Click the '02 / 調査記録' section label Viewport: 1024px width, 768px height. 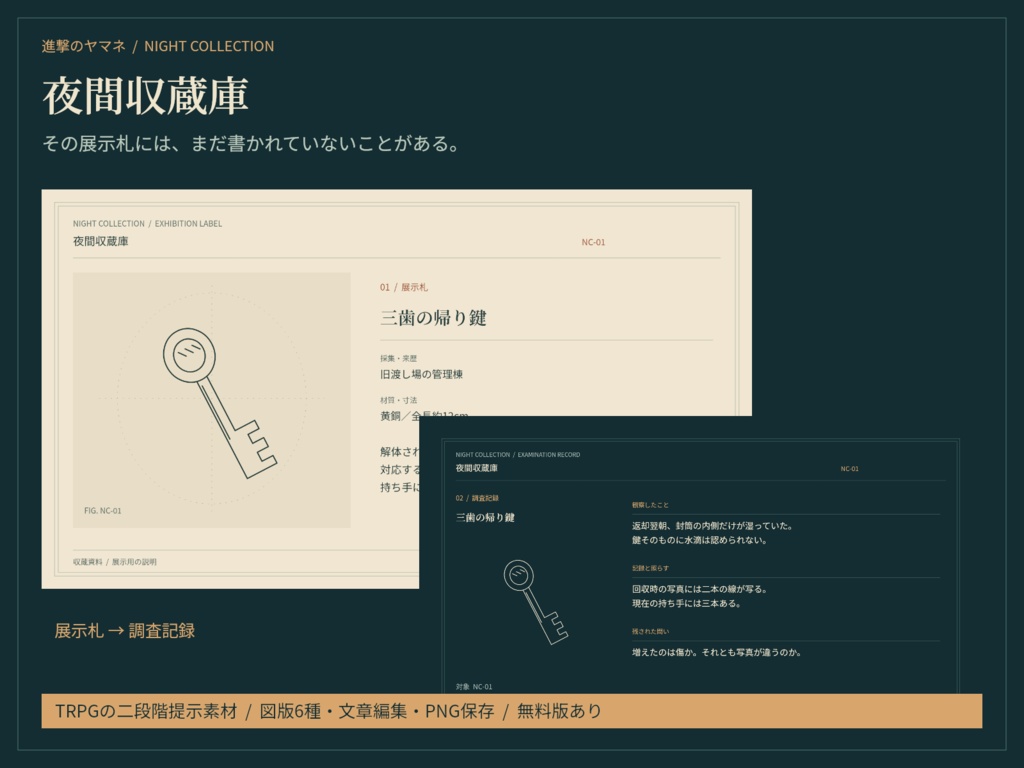click(x=477, y=498)
